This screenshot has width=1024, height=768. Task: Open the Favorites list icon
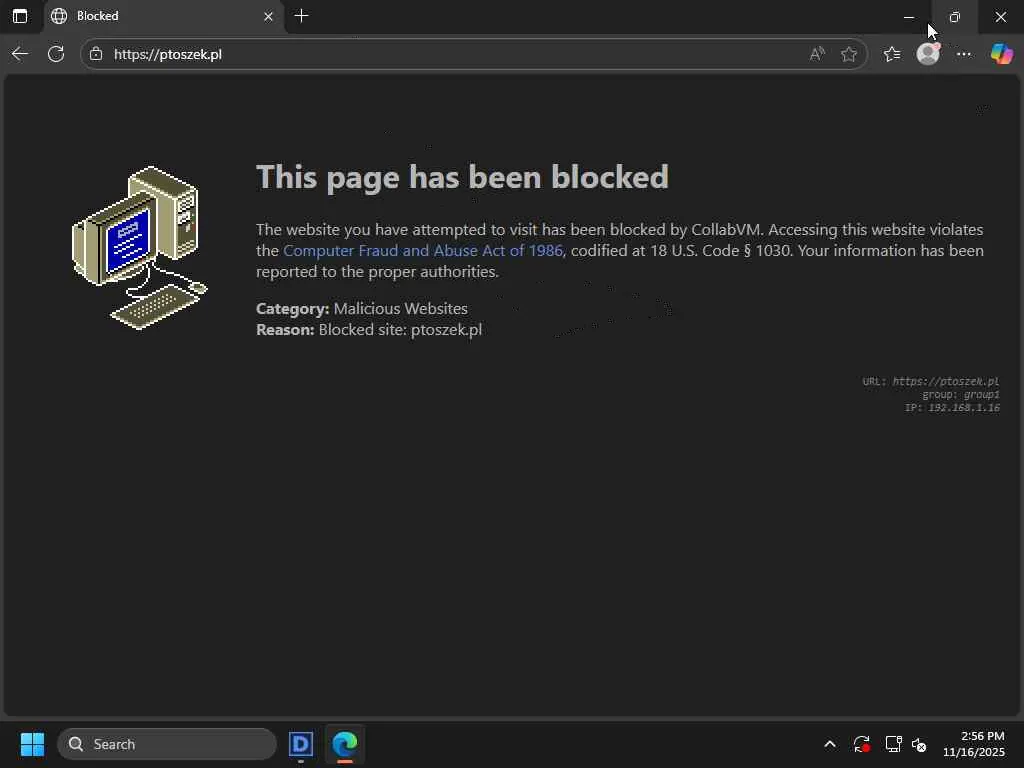point(892,54)
